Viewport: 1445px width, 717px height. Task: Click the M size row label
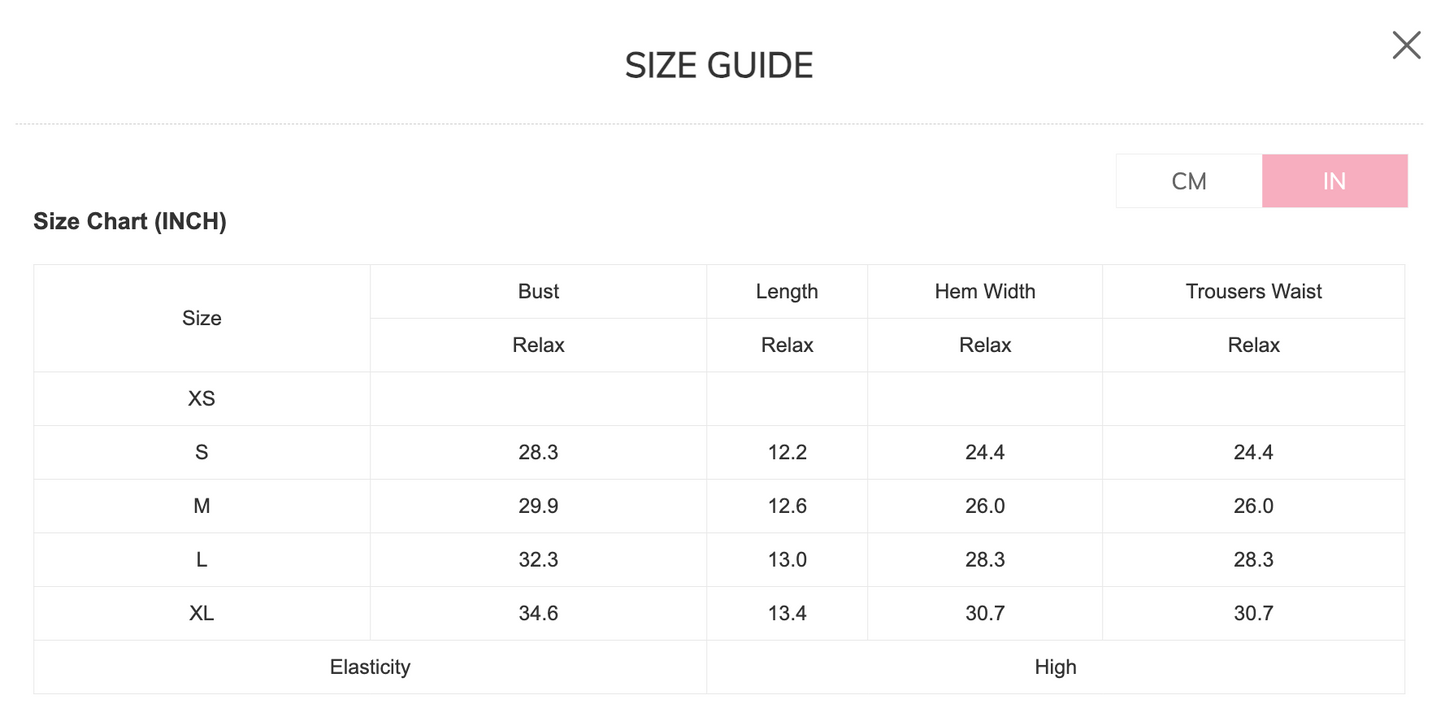201,506
